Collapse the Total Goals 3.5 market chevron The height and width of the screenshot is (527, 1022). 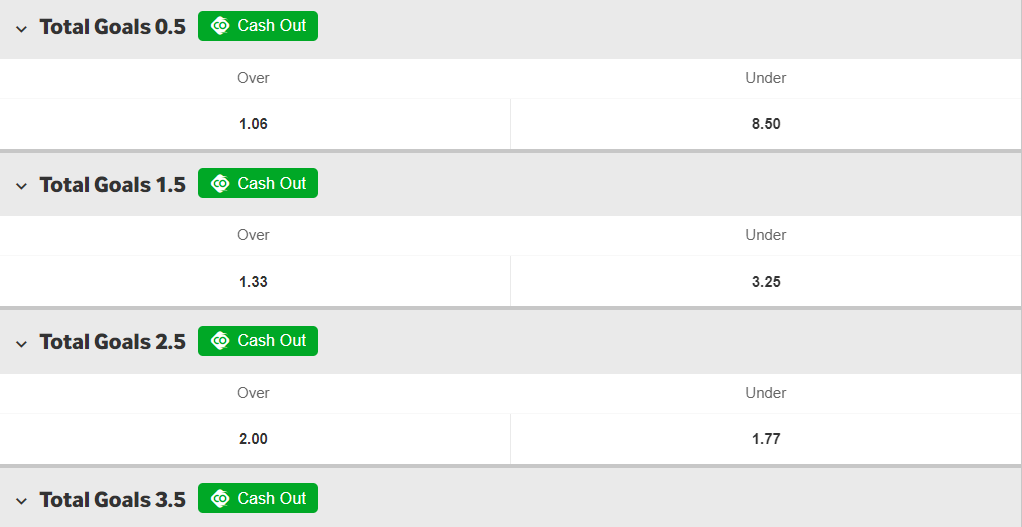[22, 501]
